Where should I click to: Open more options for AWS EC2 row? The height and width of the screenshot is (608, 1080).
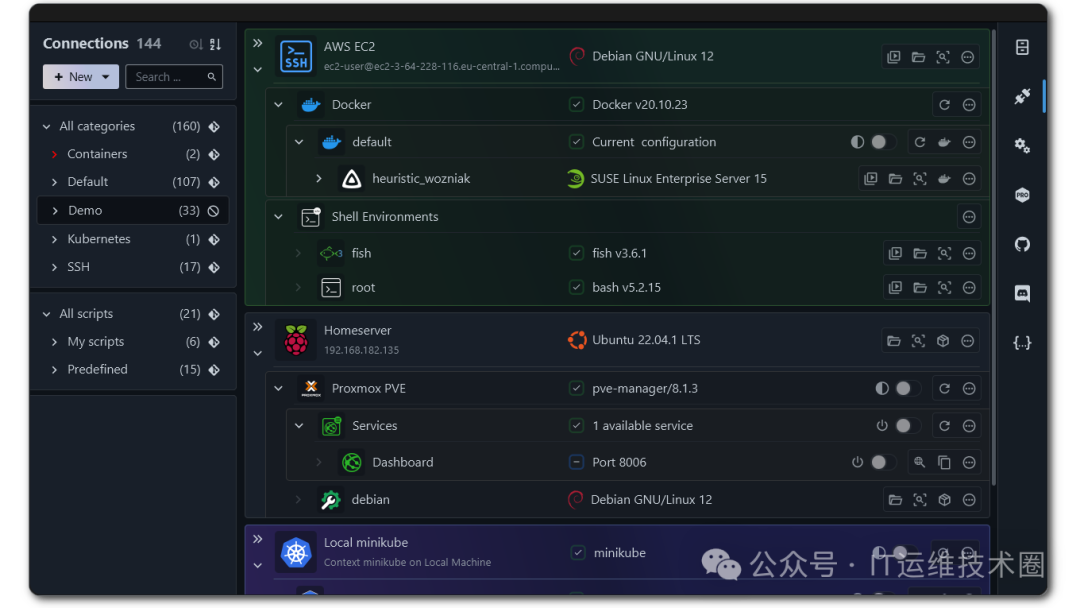[968, 57]
